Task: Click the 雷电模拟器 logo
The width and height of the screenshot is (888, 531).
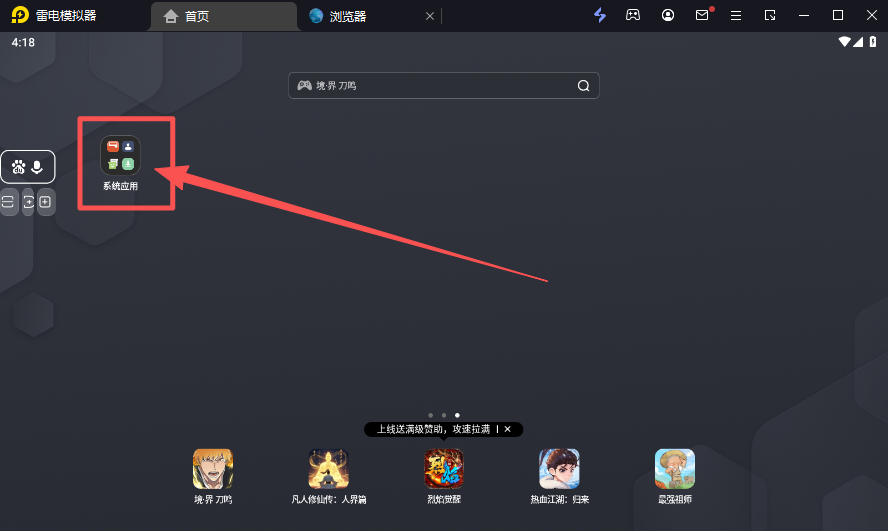Action: pos(20,15)
